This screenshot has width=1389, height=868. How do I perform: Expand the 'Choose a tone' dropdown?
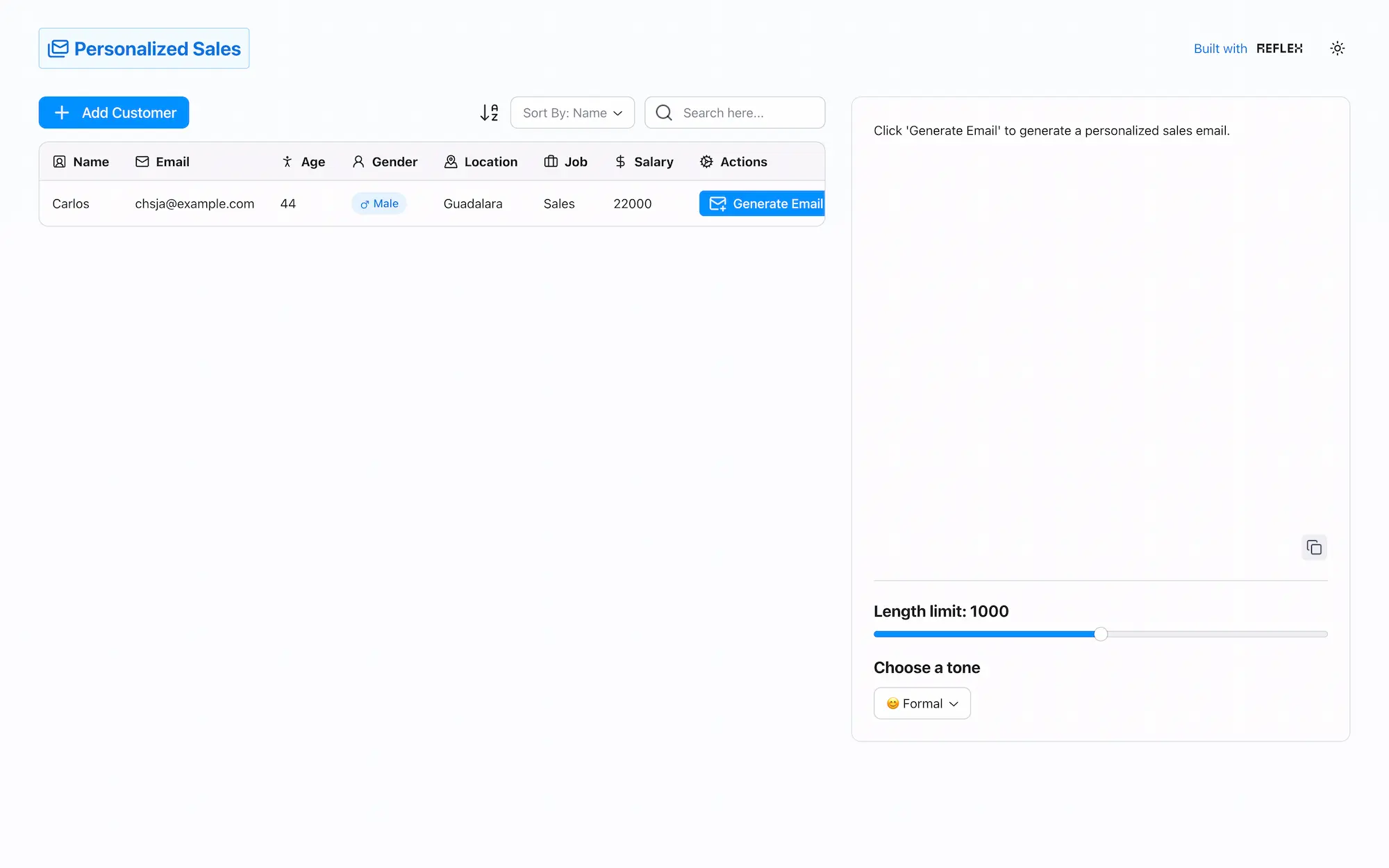click(x=920, y=703)
